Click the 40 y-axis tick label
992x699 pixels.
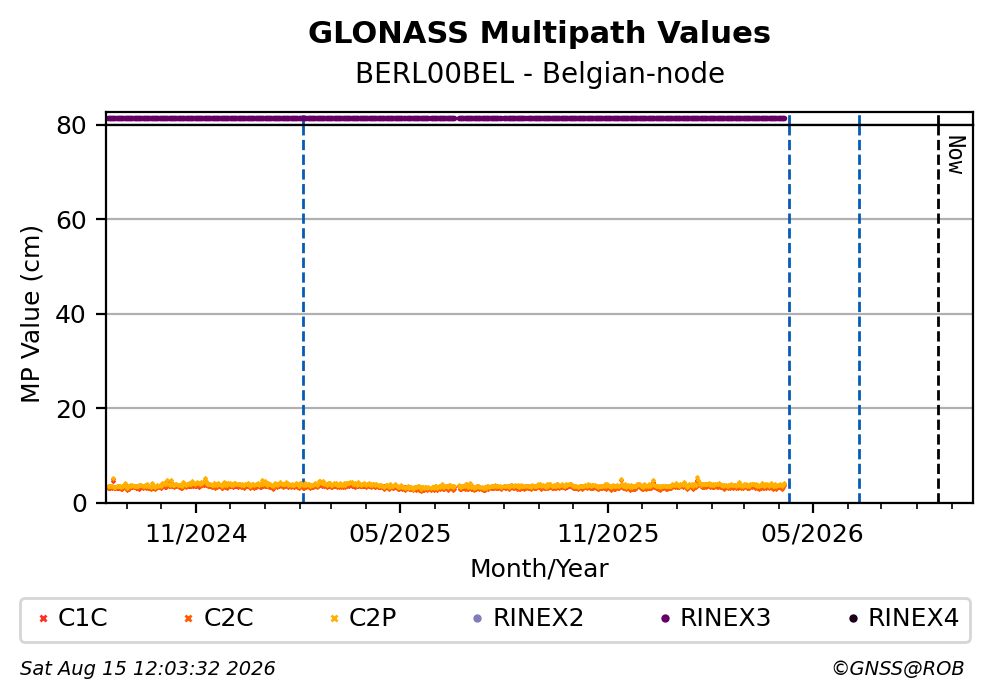pos(71,314)
